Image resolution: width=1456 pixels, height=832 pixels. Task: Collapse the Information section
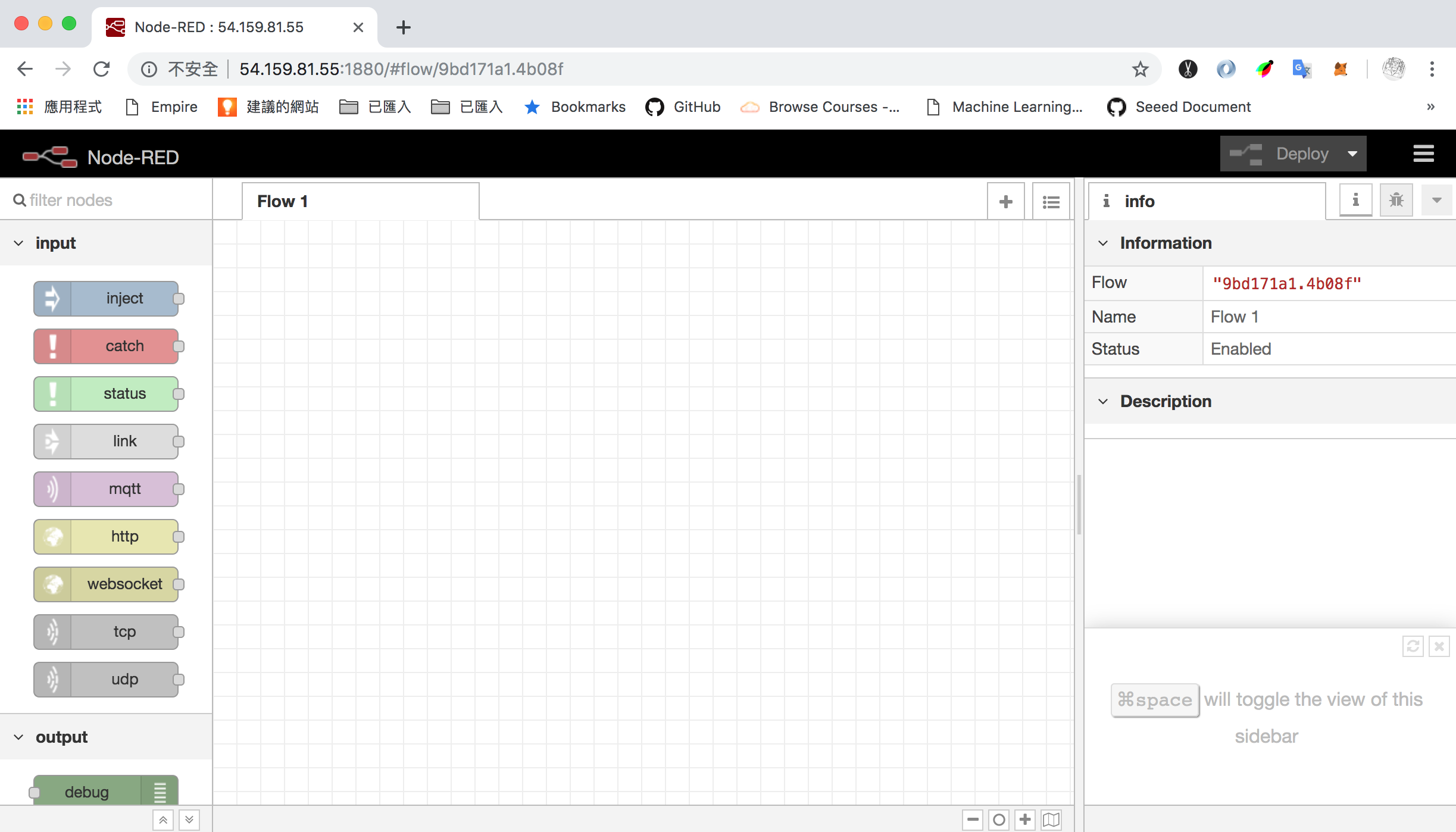tap(1270, 243)
